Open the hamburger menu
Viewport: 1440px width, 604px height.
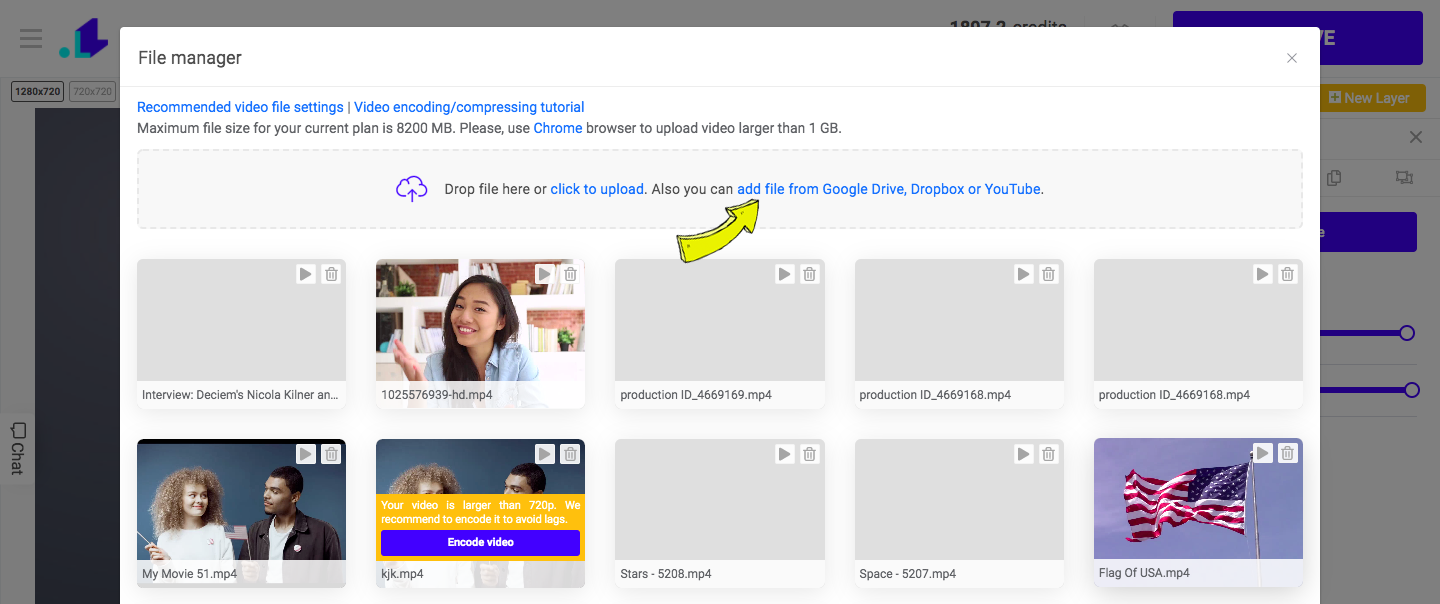pyautogui.click(x=31, y=39)
